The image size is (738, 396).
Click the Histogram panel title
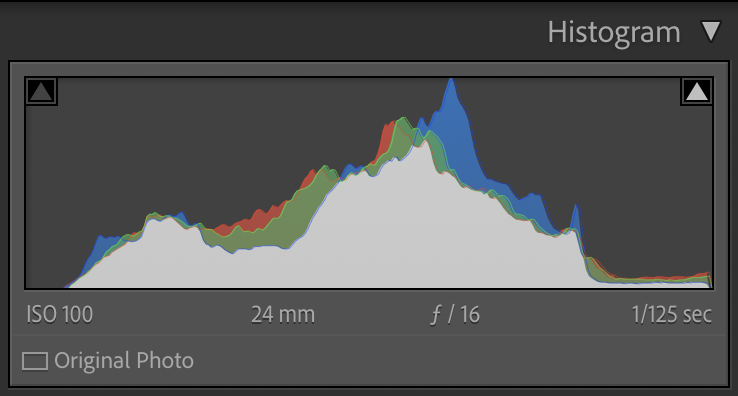click(x=614, y=32)
